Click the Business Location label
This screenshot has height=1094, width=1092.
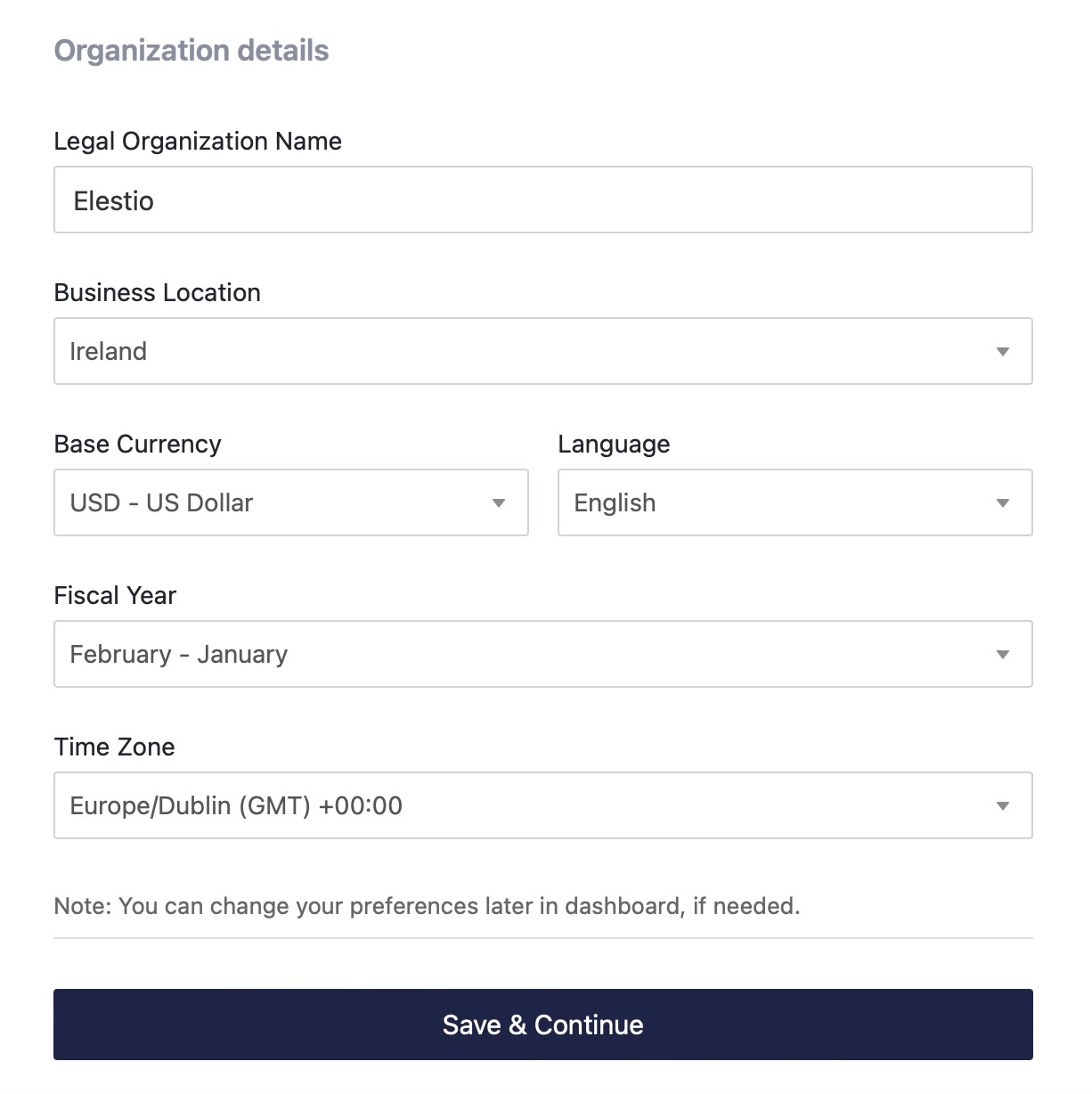pos(157,292)
